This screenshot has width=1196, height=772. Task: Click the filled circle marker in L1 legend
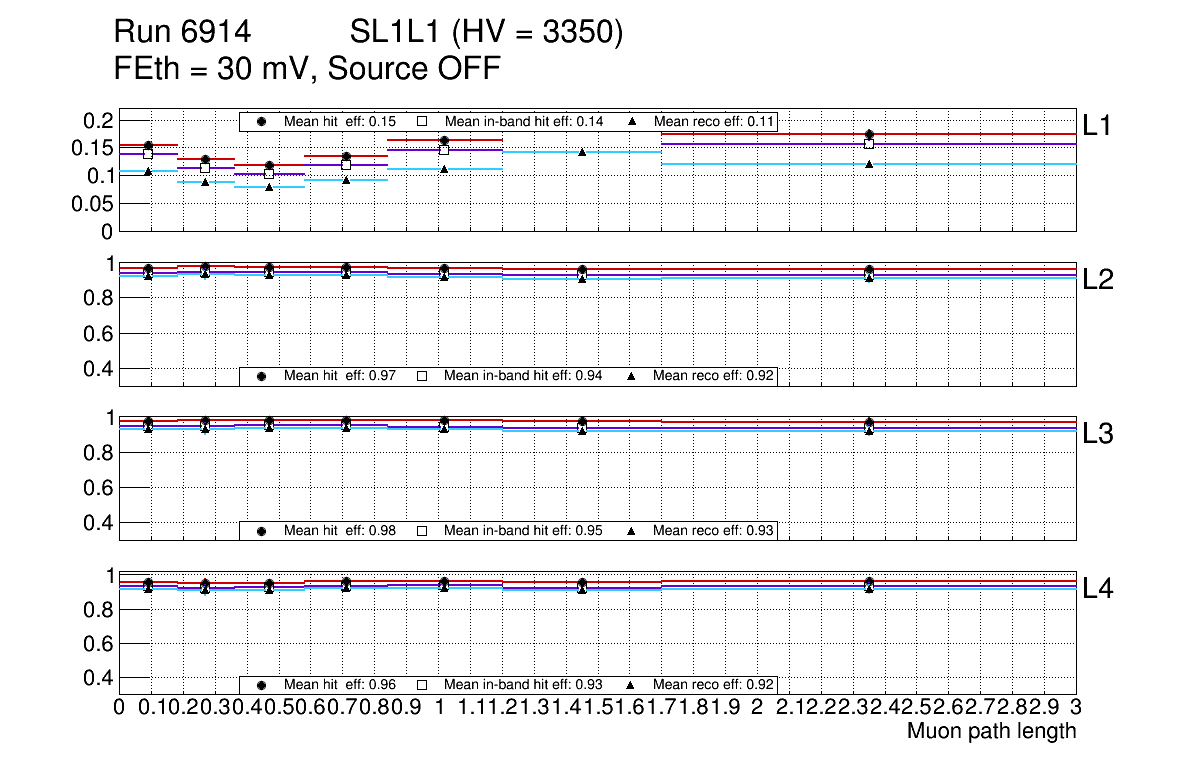261,121
